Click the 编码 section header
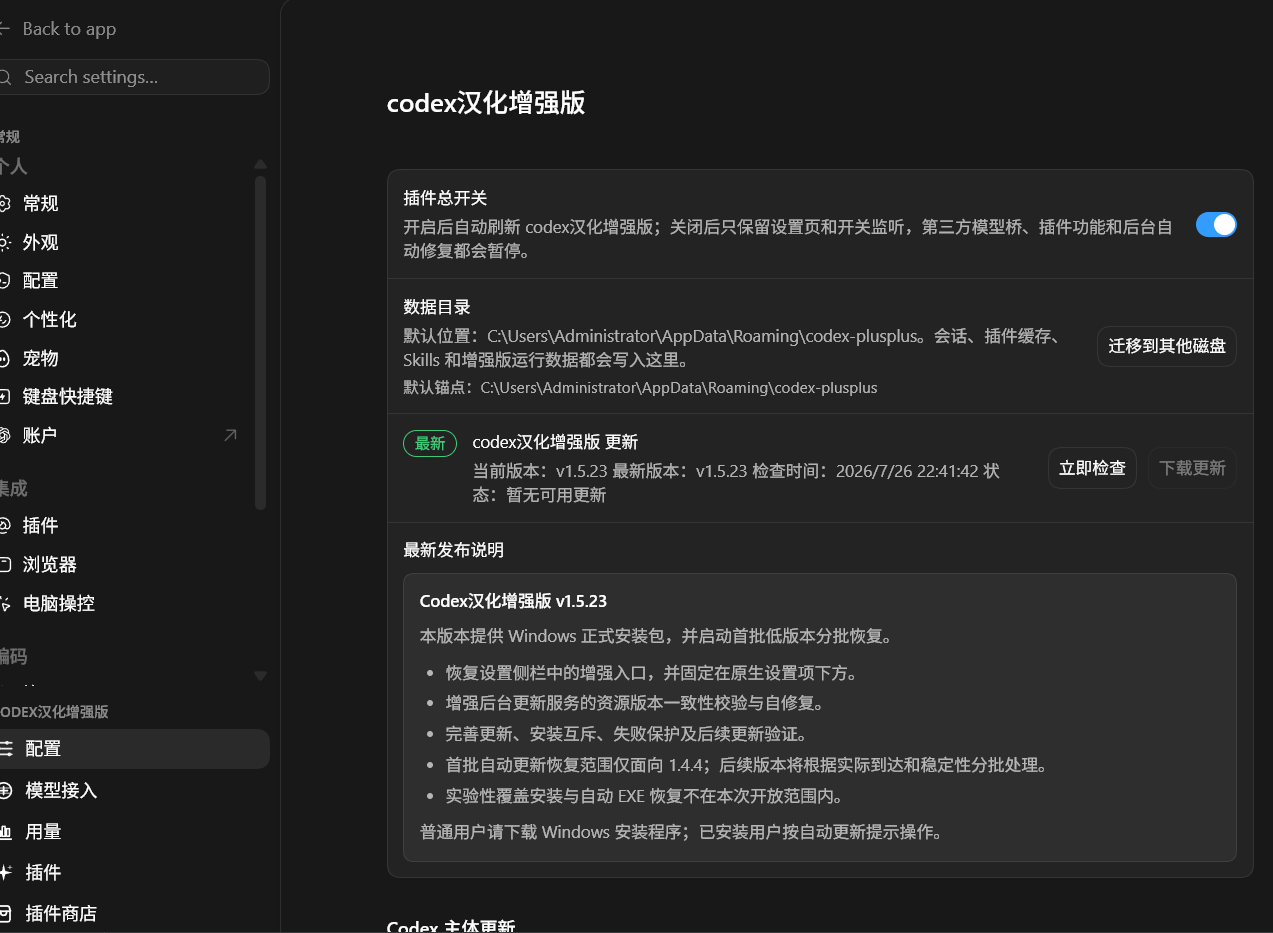Screen dimensions: 1273x933 click(13, 657)
